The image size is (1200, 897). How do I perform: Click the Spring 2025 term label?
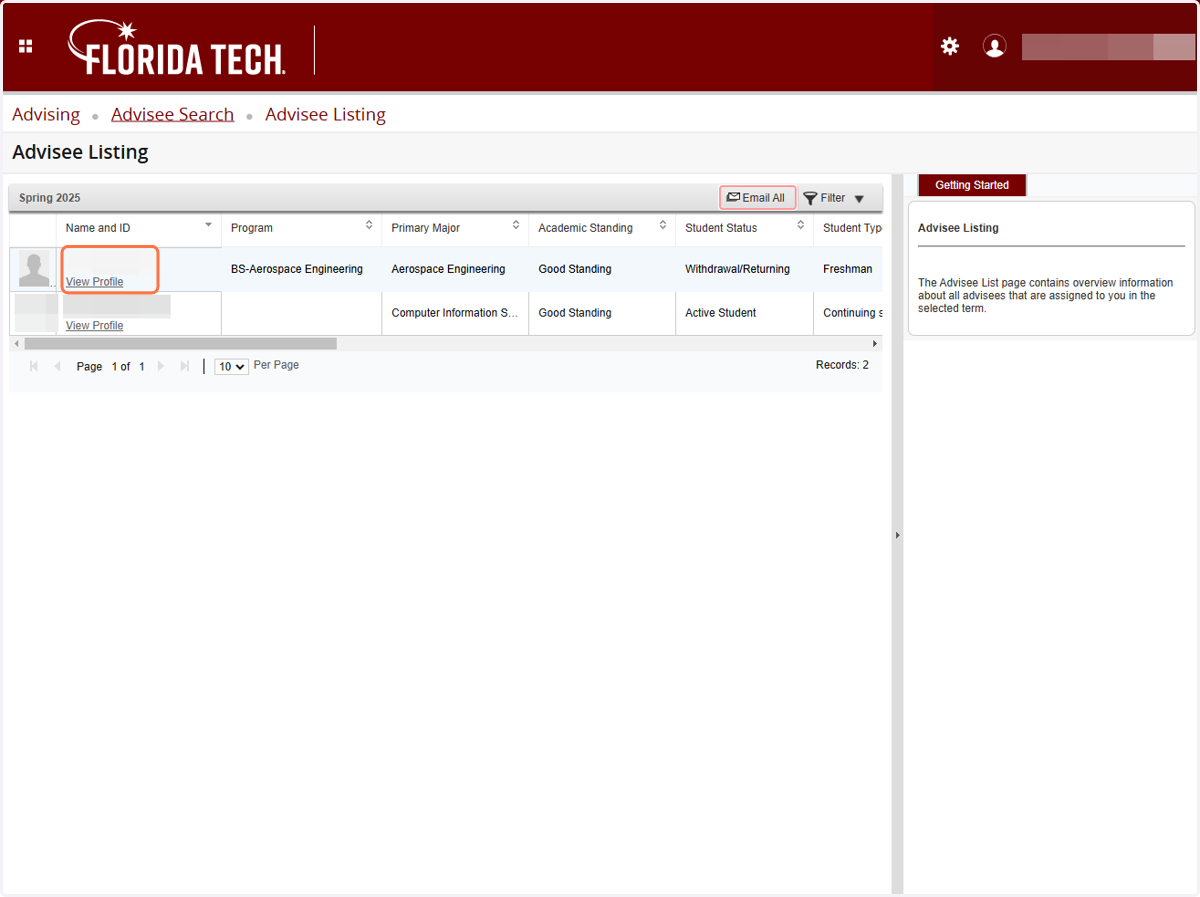click(50, 198)
